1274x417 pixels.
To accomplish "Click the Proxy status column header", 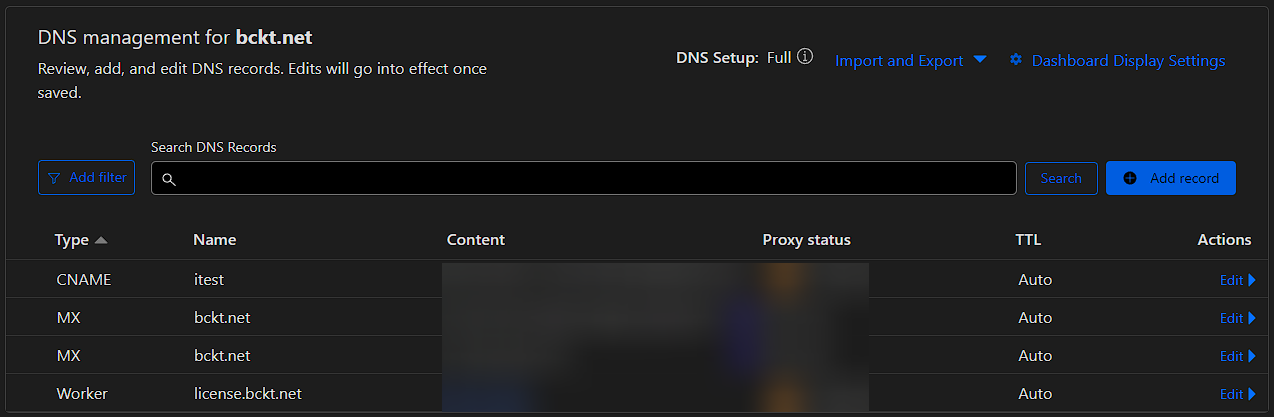I will [806, 240].
